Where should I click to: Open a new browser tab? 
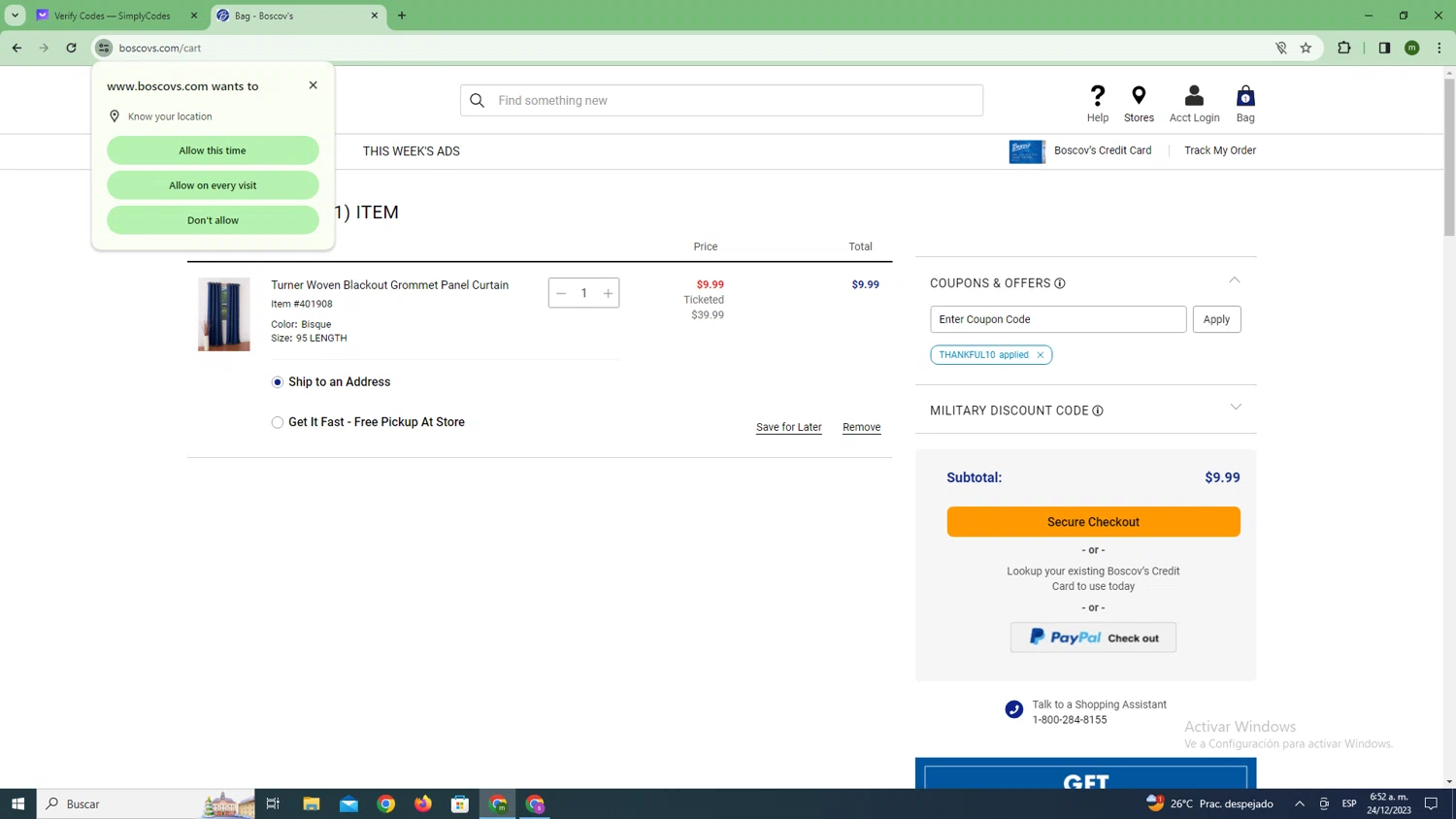(x=402, y=16)
